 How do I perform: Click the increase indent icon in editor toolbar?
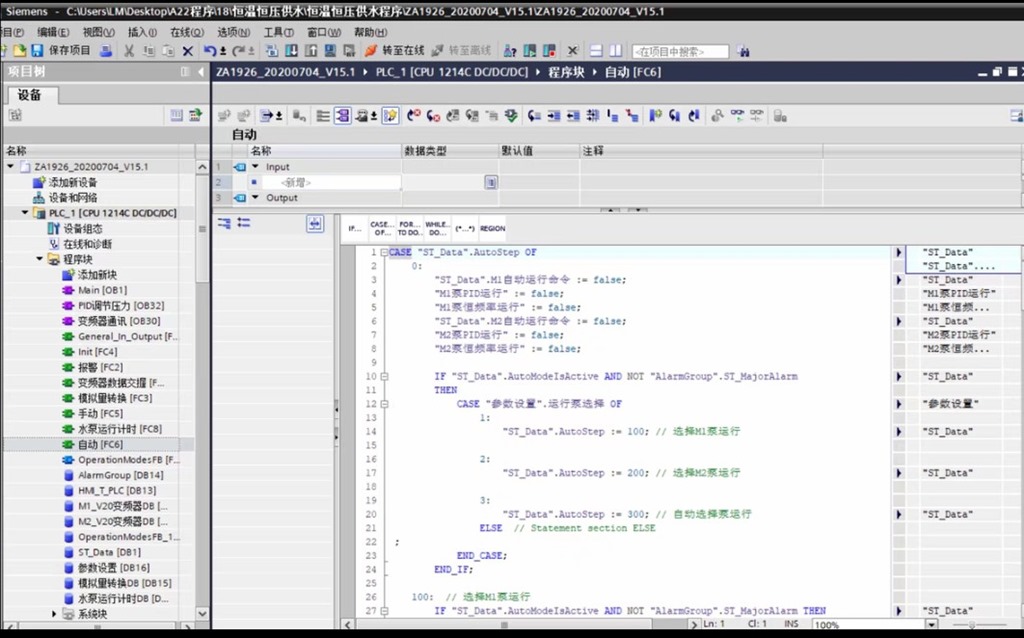[554, 116]
